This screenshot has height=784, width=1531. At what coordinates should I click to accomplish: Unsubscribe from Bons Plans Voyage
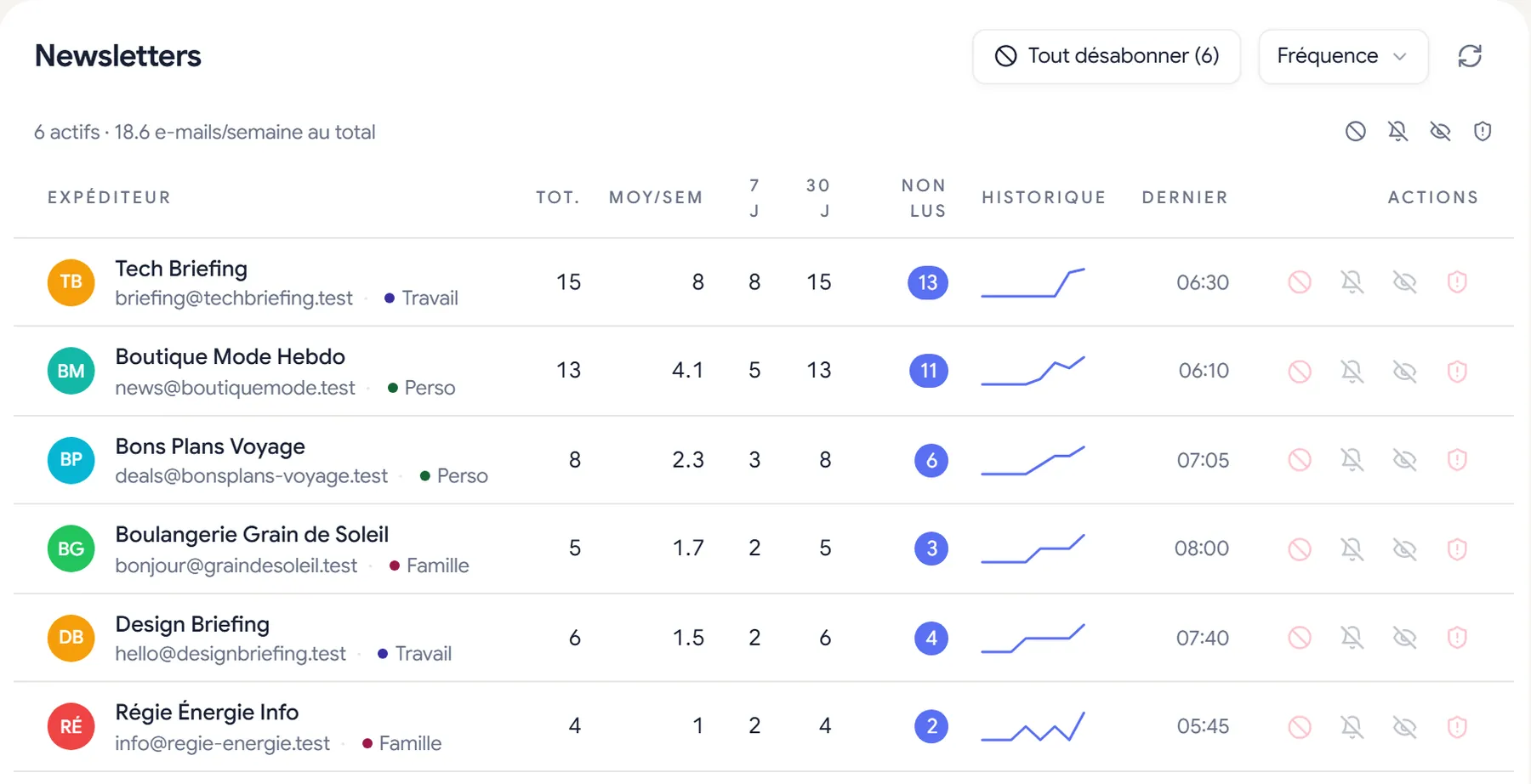(1300, 460)
